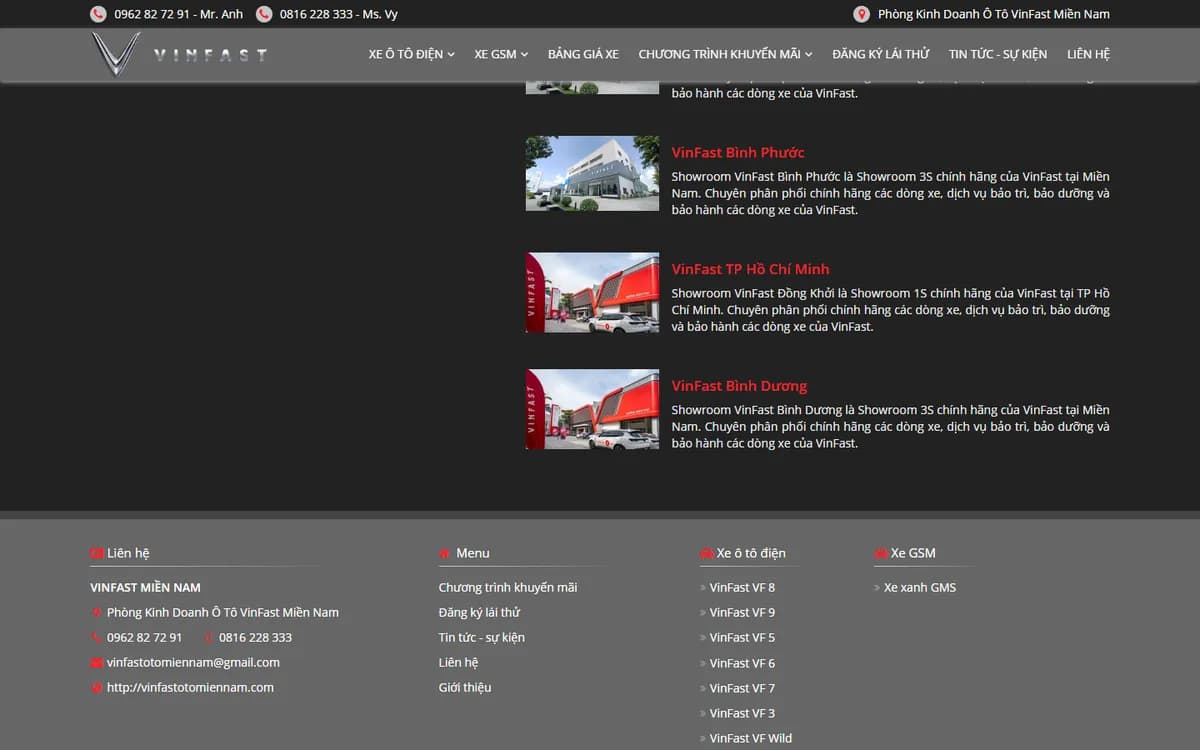Screen dimensions: 1200x750
Task: Open footer link VinFast VF 5
Action: [742, 637]
